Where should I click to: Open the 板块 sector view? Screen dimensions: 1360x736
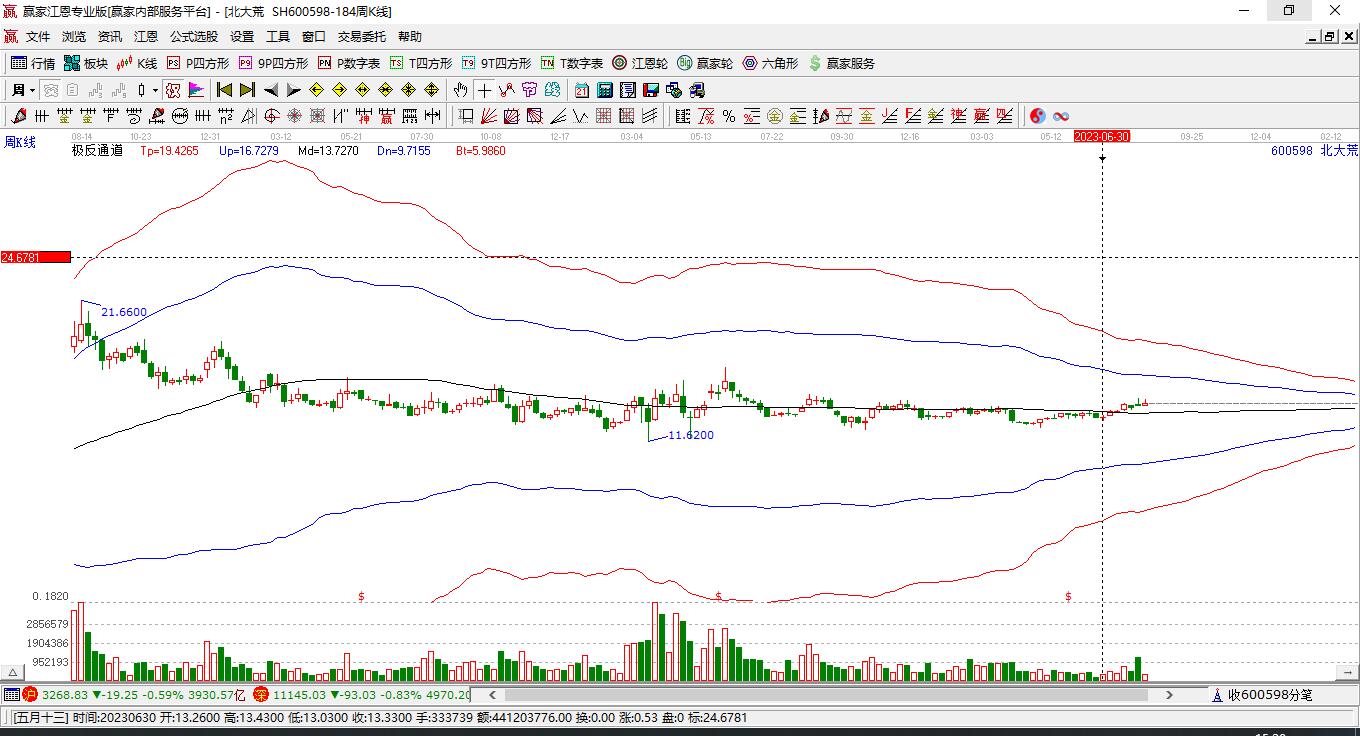[86, 63]
